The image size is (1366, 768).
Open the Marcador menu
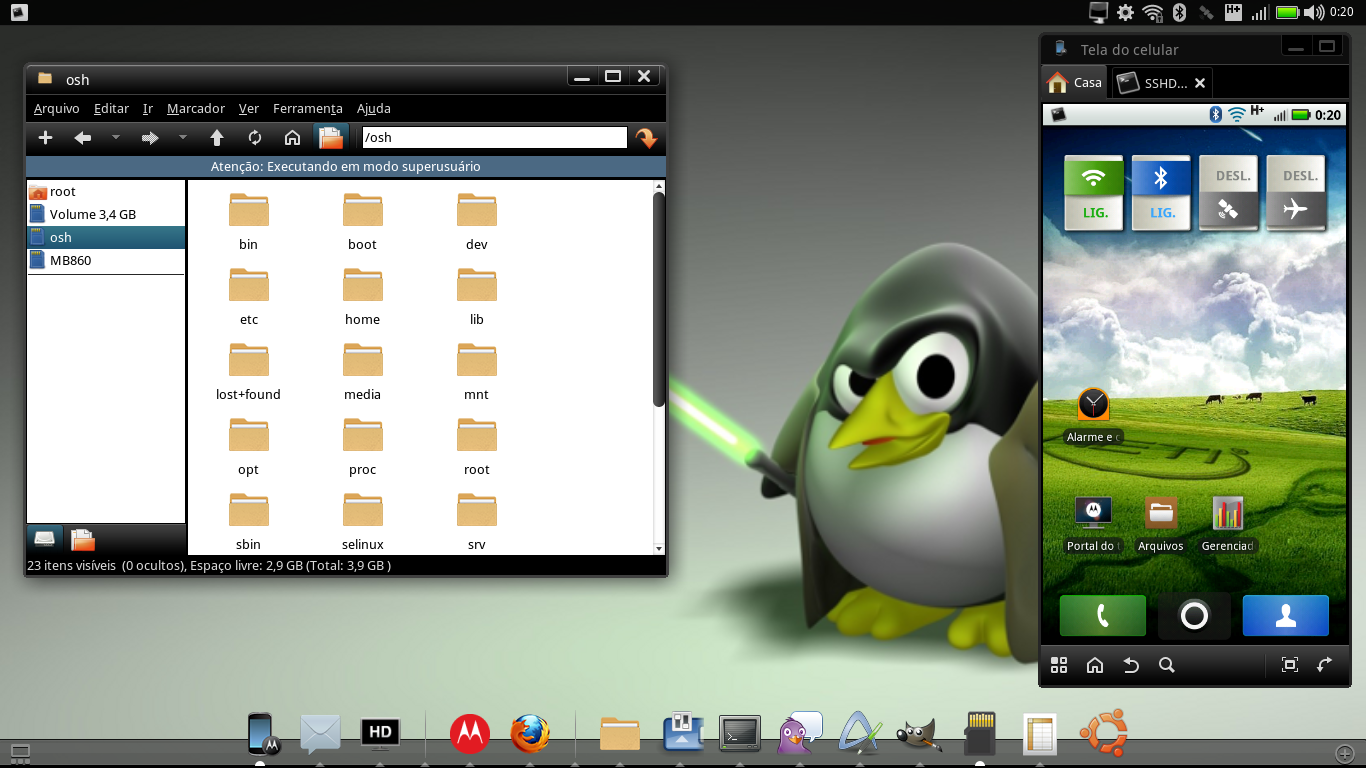pos(196,108)
